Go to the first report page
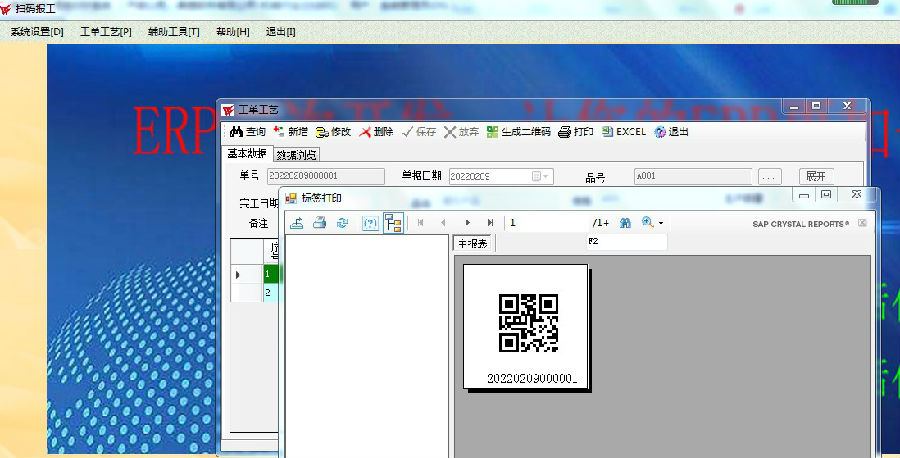The image size is (900, 458). [x=420, y=223]
